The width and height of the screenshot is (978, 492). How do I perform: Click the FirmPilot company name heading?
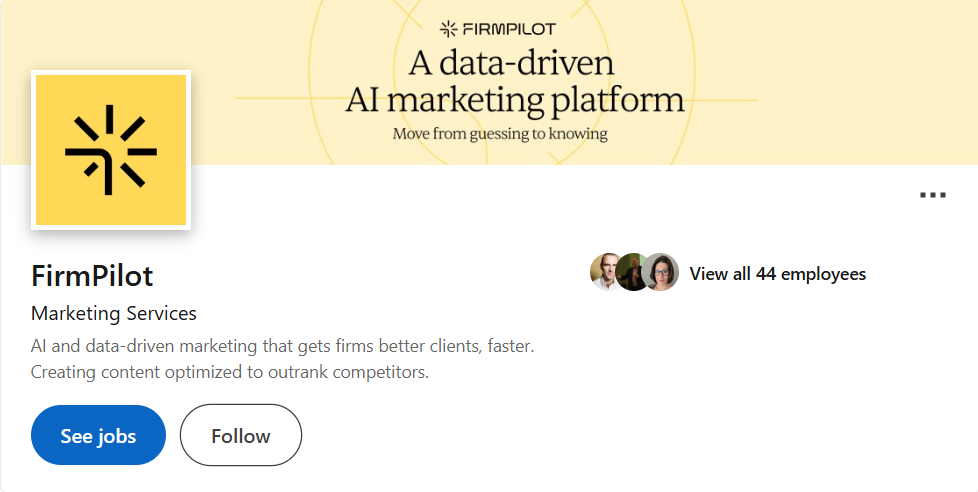tap(92, 276)
